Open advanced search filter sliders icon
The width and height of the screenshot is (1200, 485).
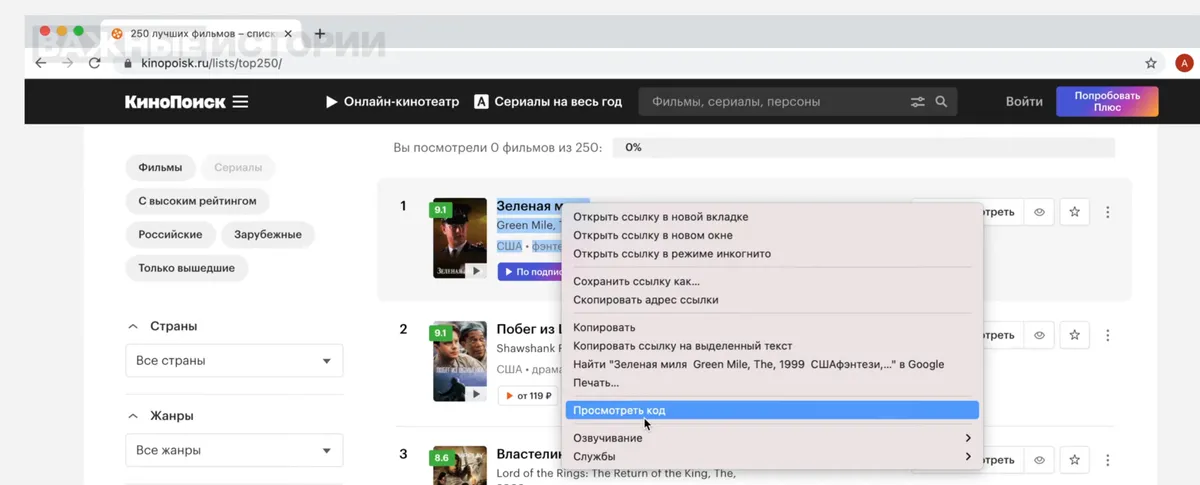coord(917,102)
